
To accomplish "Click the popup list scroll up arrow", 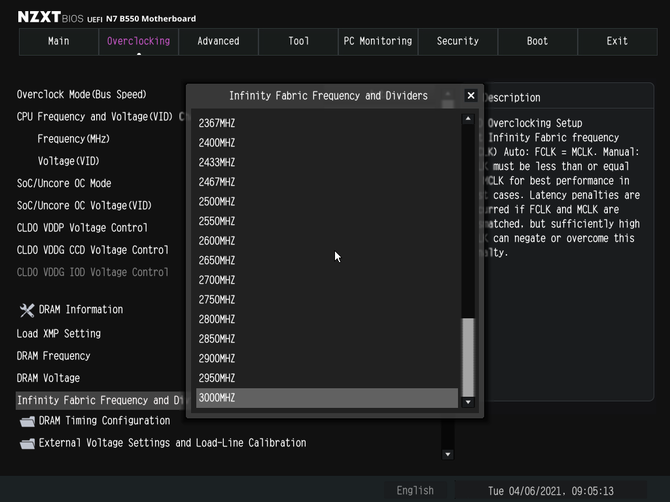I will tap(468, 119).
